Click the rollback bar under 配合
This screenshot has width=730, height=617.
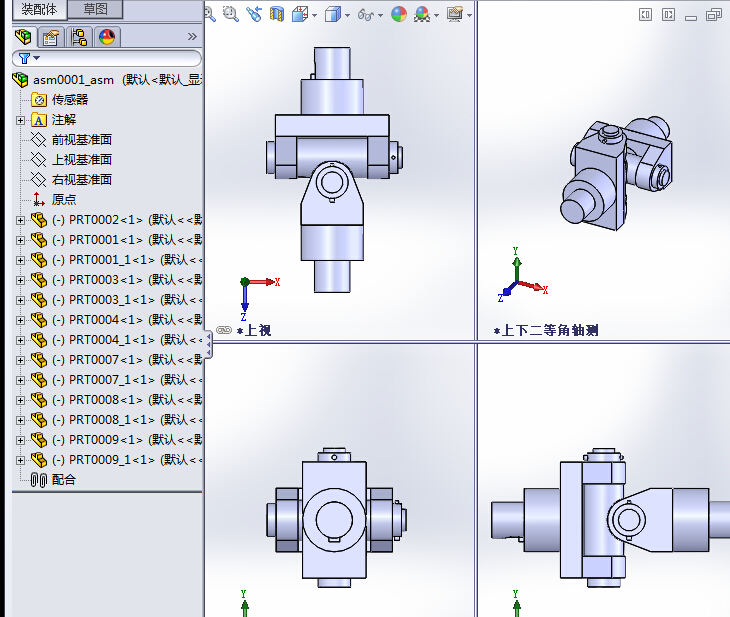point(107,492)
